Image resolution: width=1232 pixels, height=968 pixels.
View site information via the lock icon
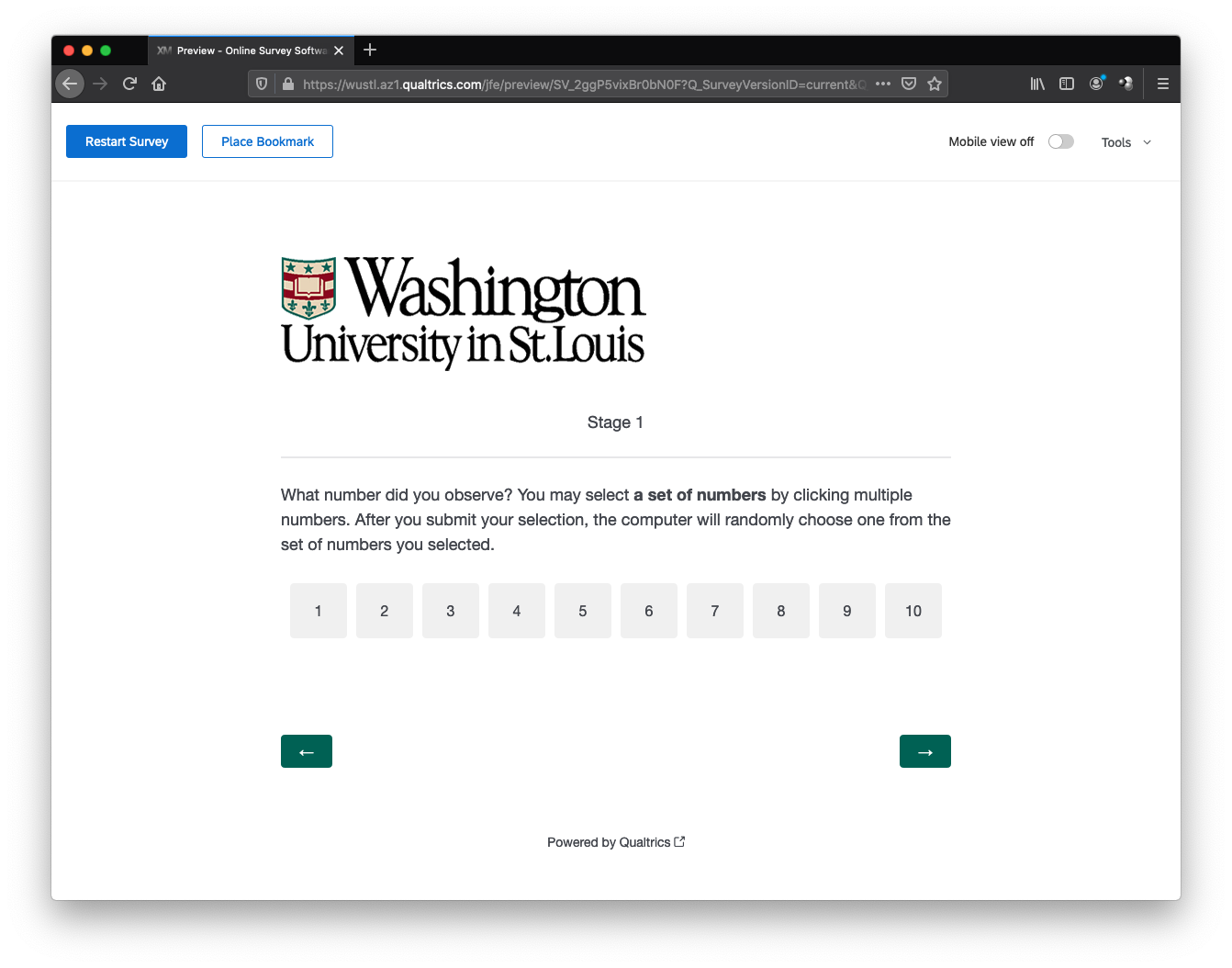(288, 84)
